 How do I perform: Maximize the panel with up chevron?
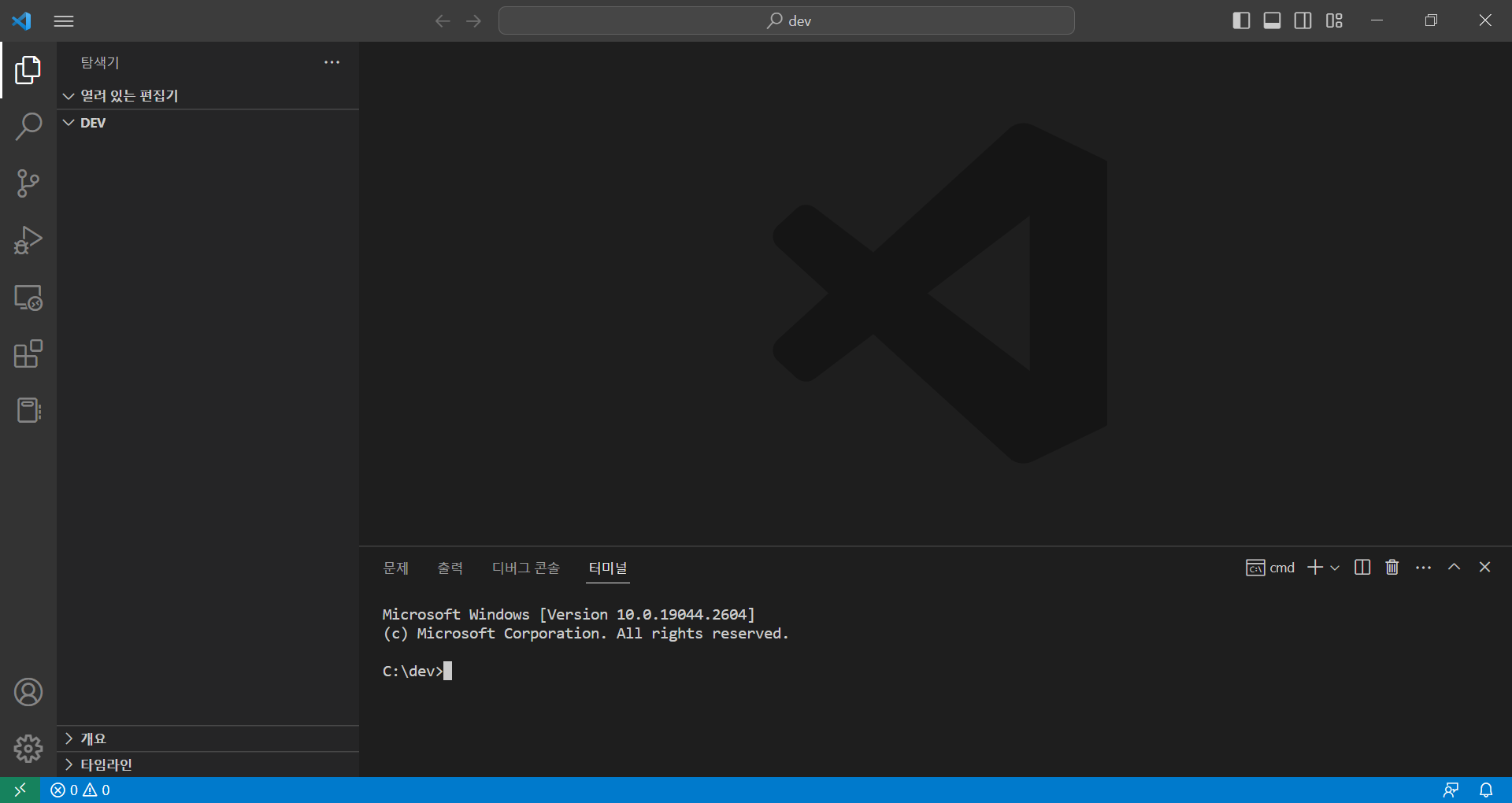[1454, 567]
